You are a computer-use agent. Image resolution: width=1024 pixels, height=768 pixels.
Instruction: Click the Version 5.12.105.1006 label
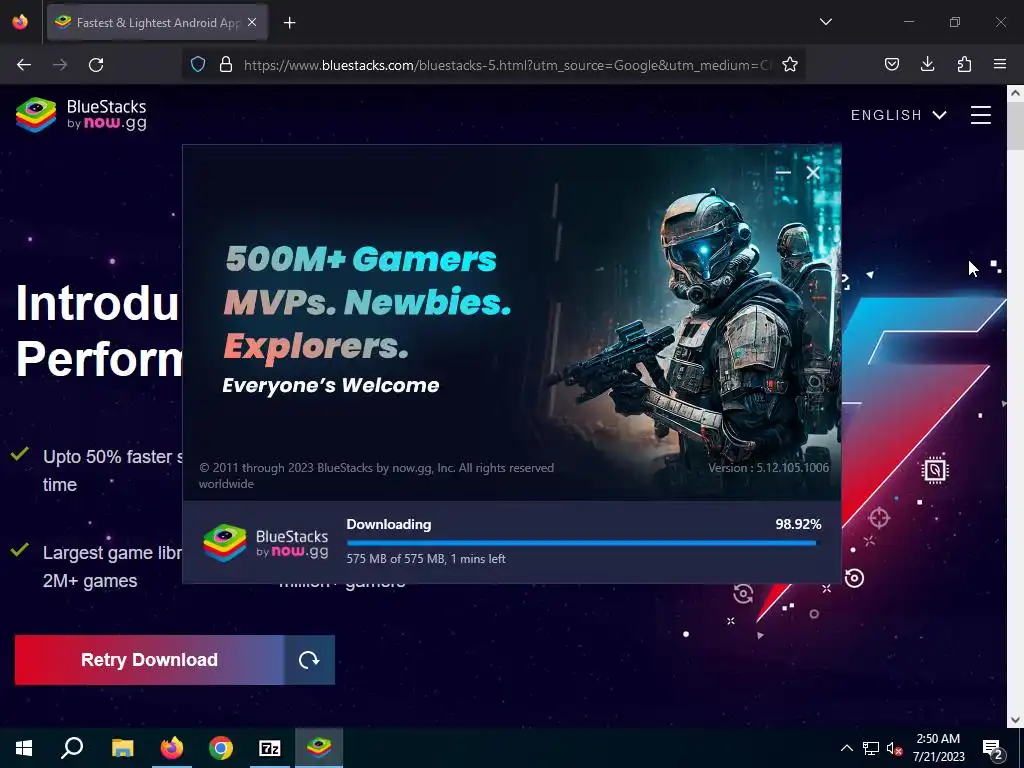point(769,468)
